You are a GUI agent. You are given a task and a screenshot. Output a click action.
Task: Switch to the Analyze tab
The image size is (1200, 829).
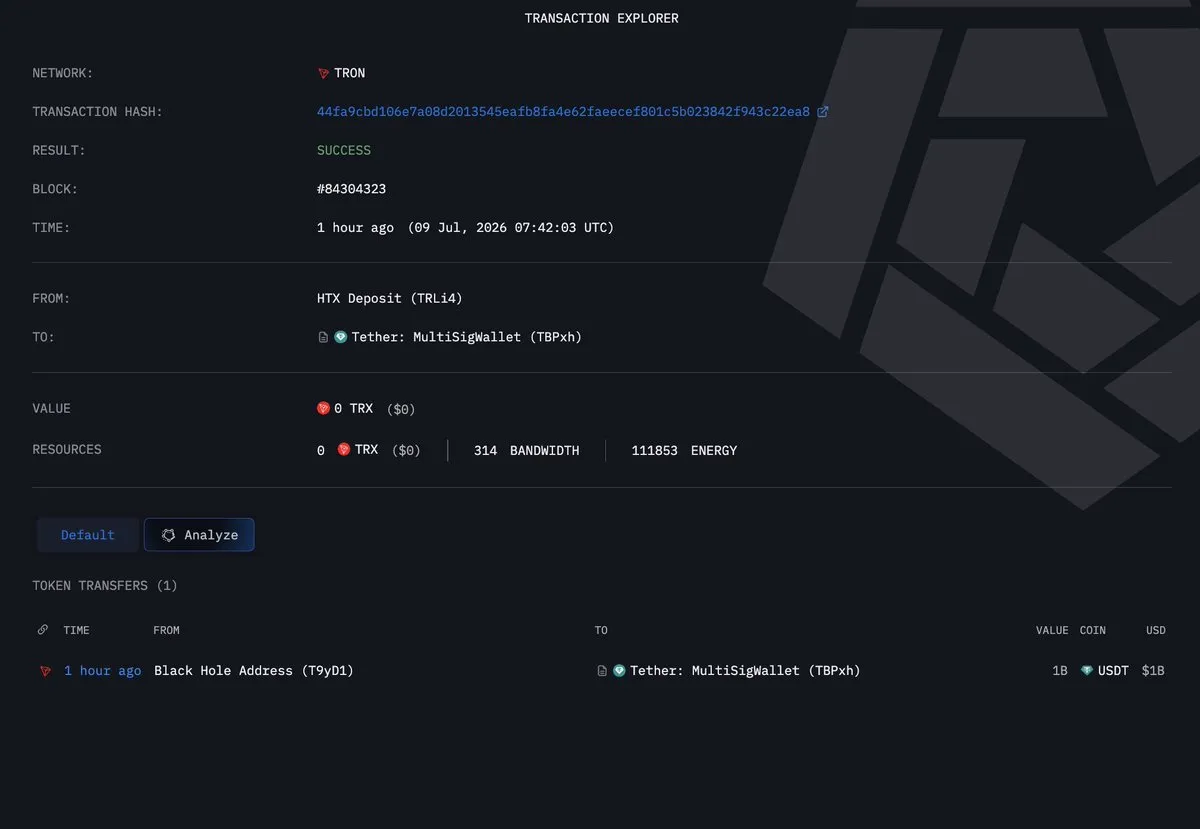(199, 535)
